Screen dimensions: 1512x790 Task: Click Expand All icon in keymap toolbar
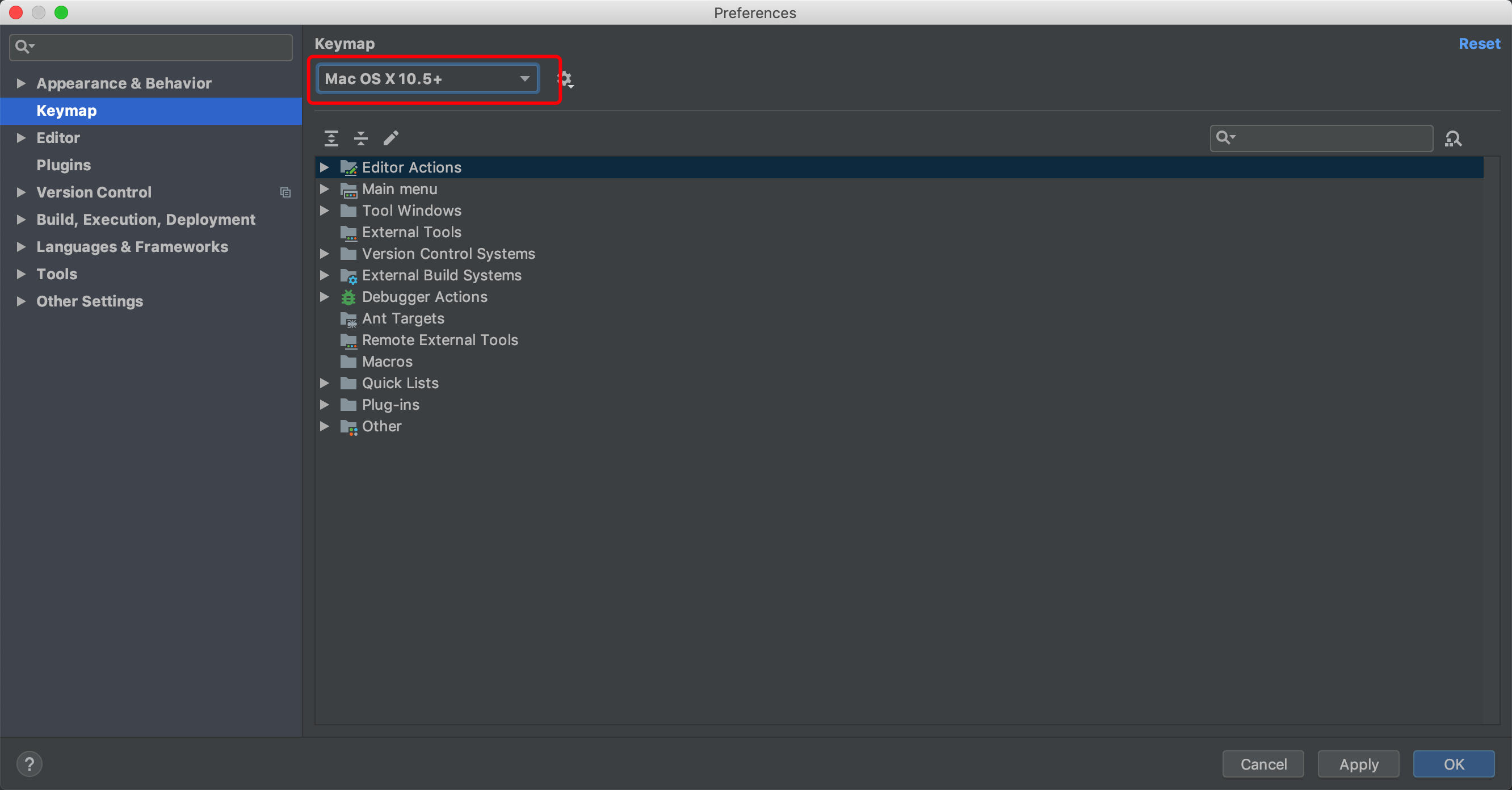coord(331,138)
